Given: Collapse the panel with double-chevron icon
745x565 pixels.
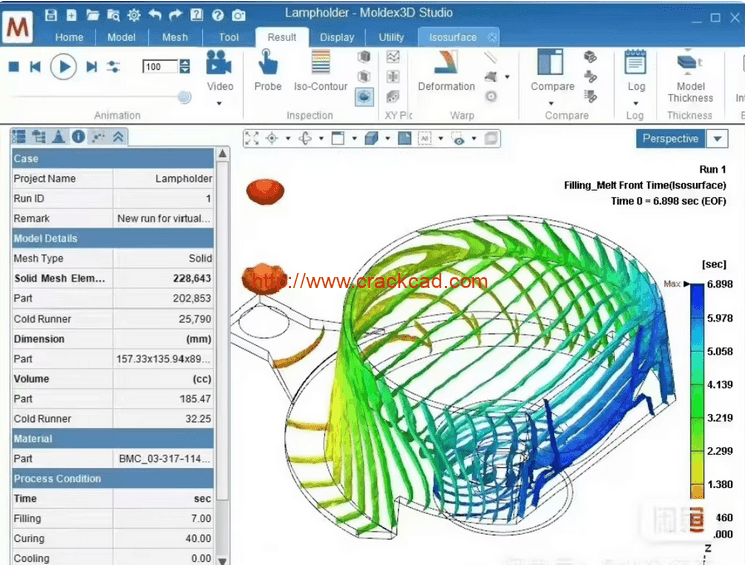Looking at the screenshot, I should (118, 137).
